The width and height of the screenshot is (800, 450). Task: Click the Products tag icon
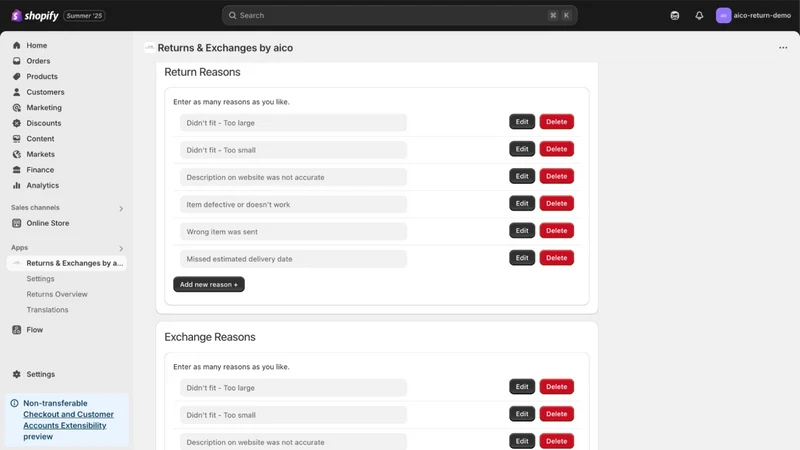click(16, 77)
